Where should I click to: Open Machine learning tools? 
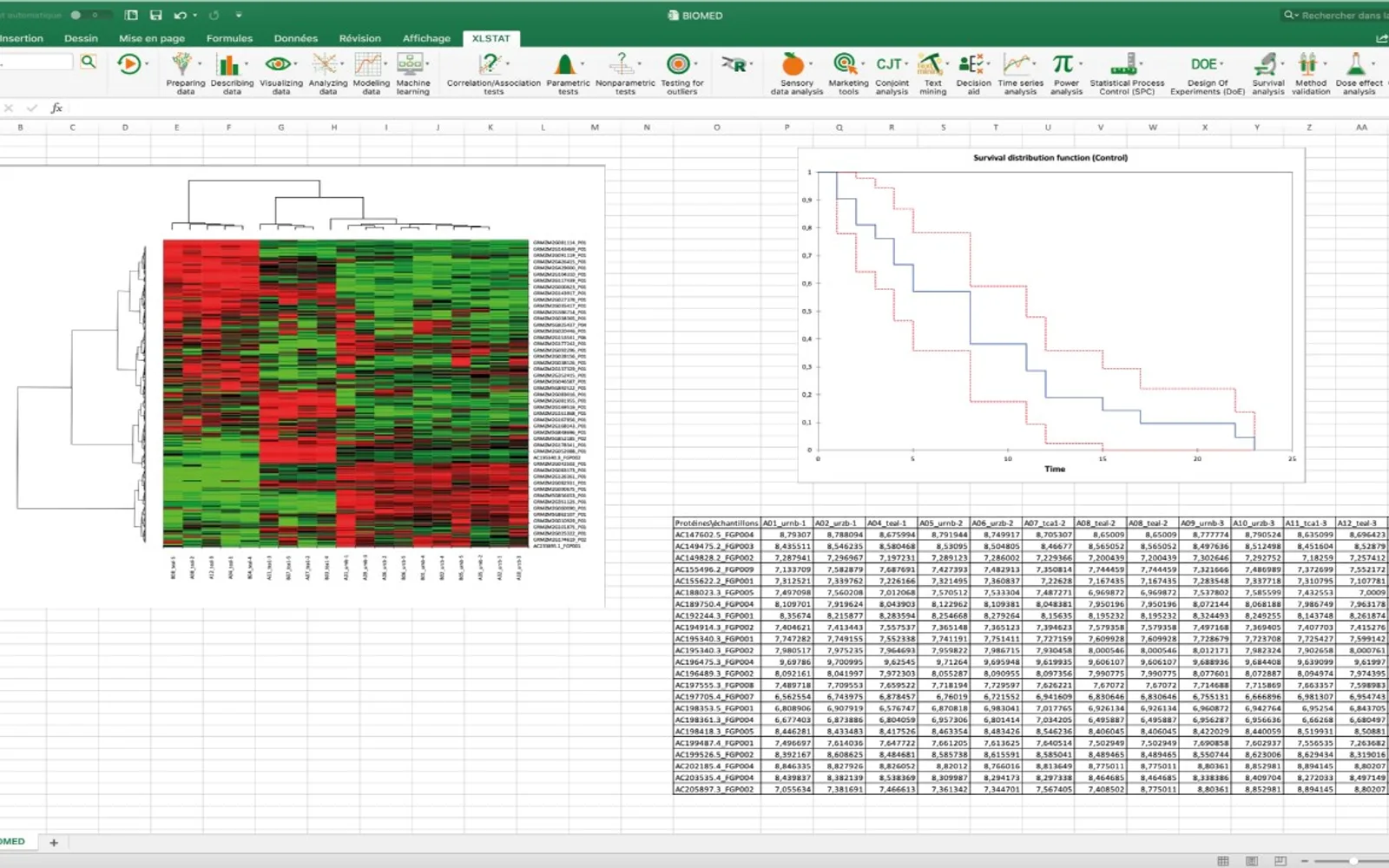tap(412, 73)
